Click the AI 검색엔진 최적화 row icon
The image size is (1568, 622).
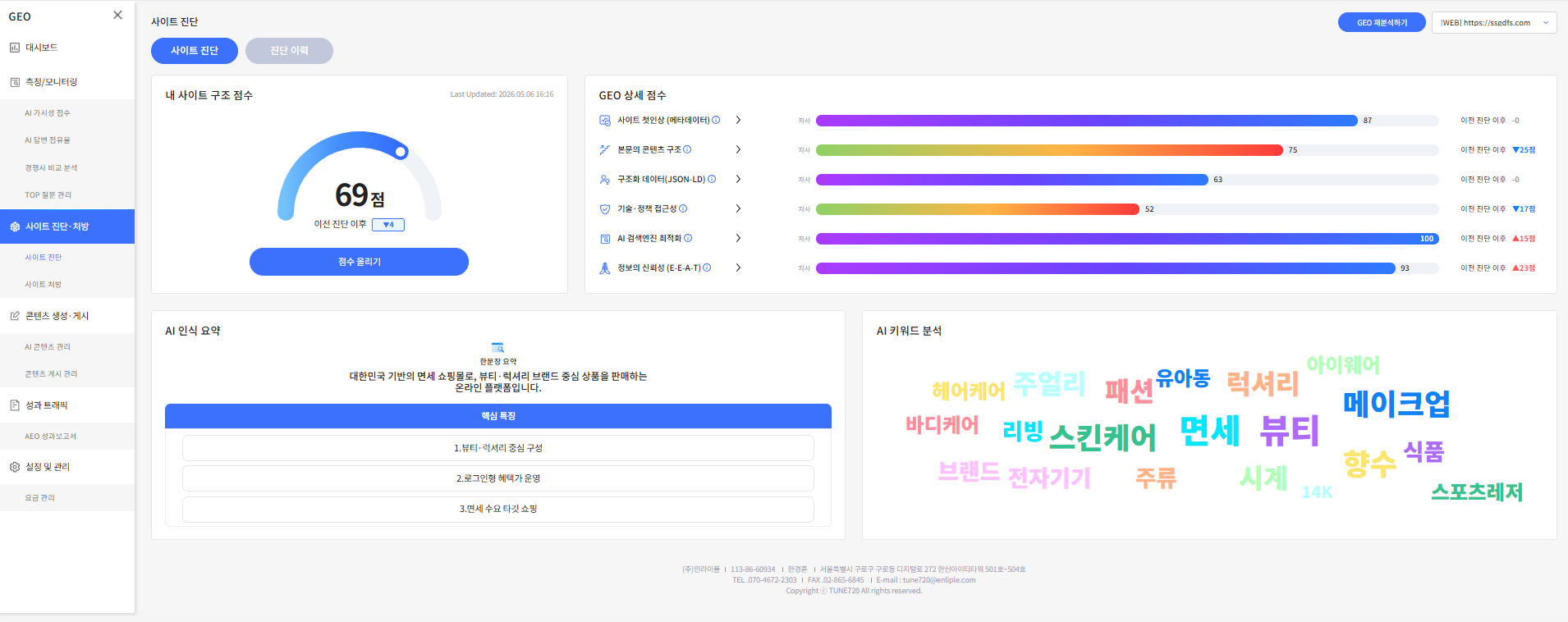pyautogui.click(x=605, y=239)
